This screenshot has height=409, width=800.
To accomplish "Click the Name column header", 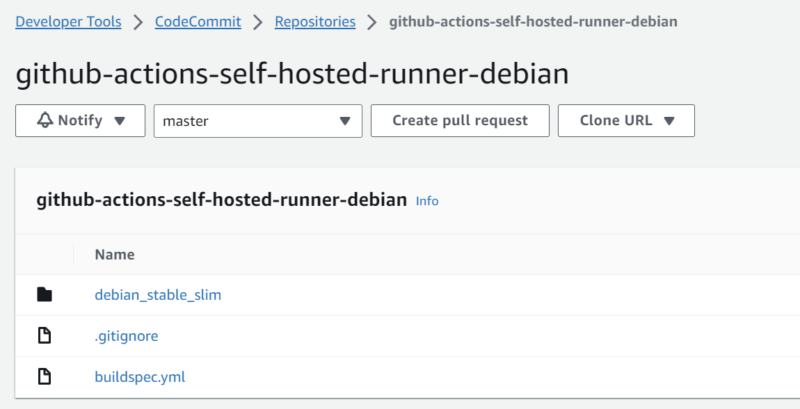I will coord(115,254).
